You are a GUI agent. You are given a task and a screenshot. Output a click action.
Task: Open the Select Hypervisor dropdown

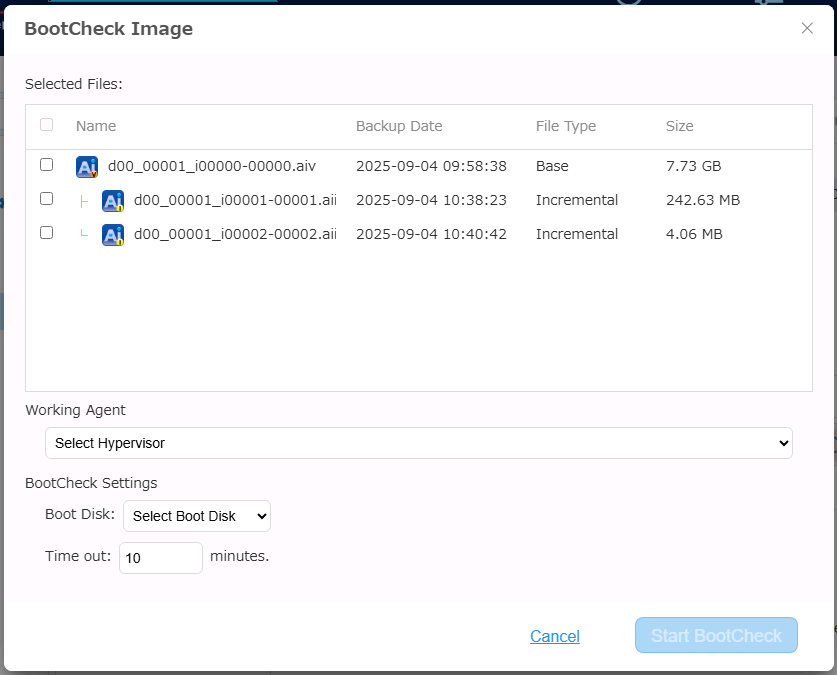418,443
